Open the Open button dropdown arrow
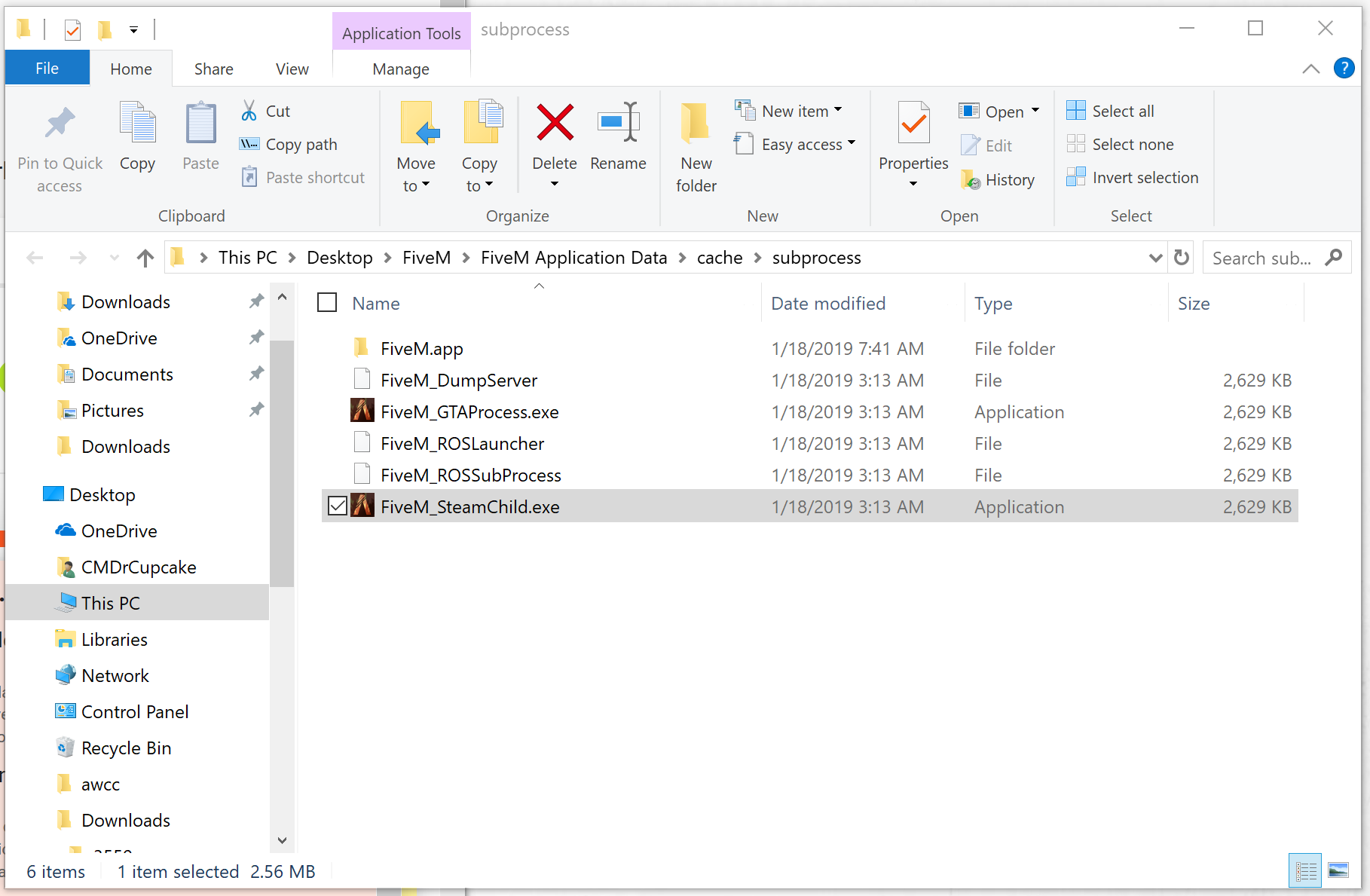The height and width of the screenshot is (896, 1370). tap(1035, 111)
